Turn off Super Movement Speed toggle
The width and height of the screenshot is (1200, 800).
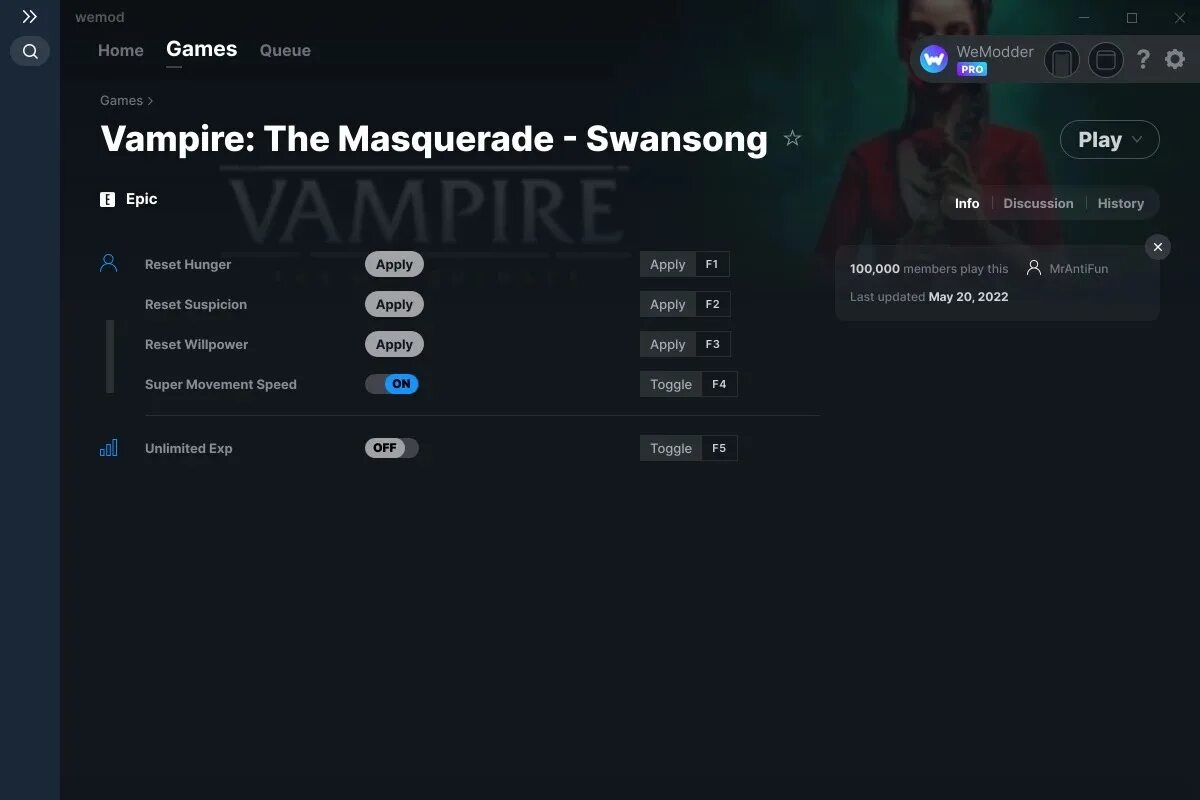[392, 384]
